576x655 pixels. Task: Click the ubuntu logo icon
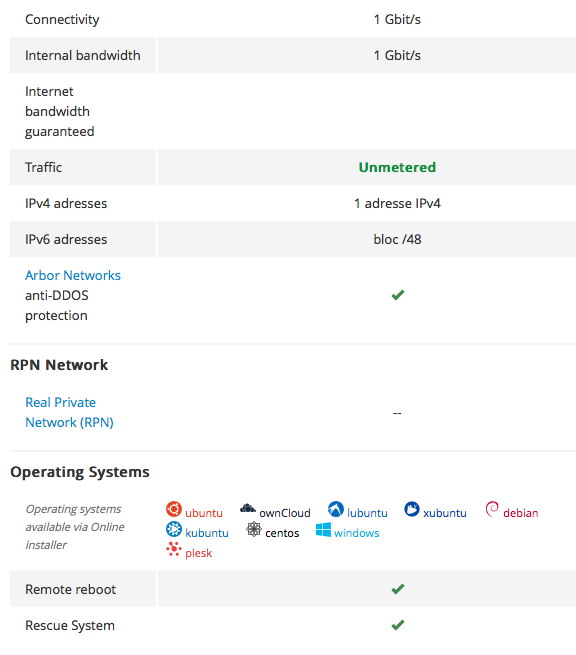pyautogui.click(x=174, y=509)
